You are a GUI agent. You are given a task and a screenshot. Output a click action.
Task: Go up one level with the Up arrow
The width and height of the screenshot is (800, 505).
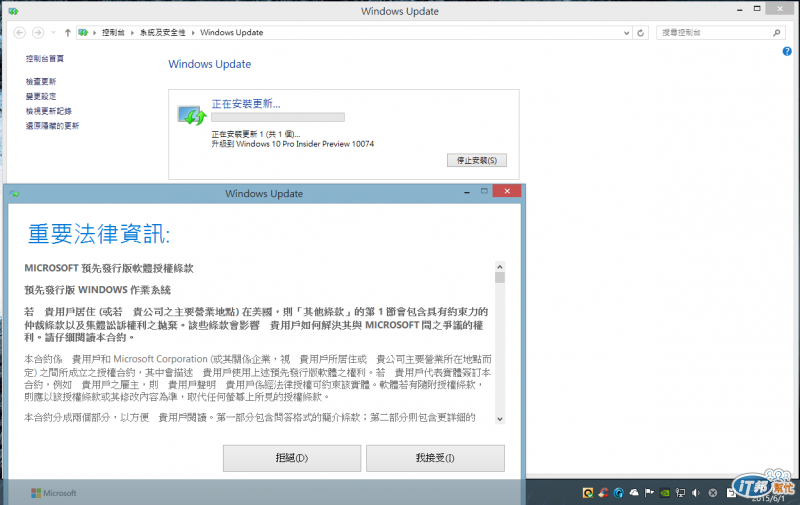click(x=67, y=33)
